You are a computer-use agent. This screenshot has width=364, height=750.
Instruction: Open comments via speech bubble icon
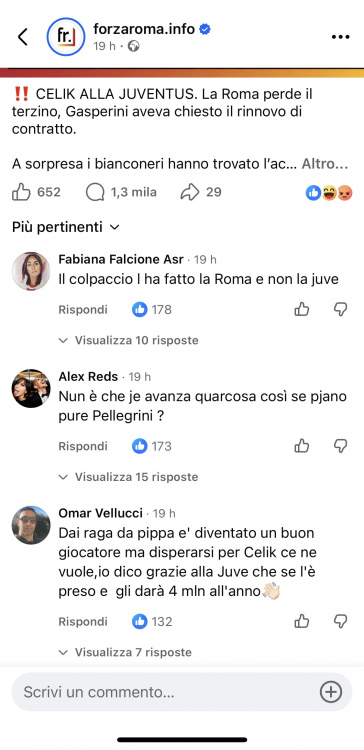point(95,192)
